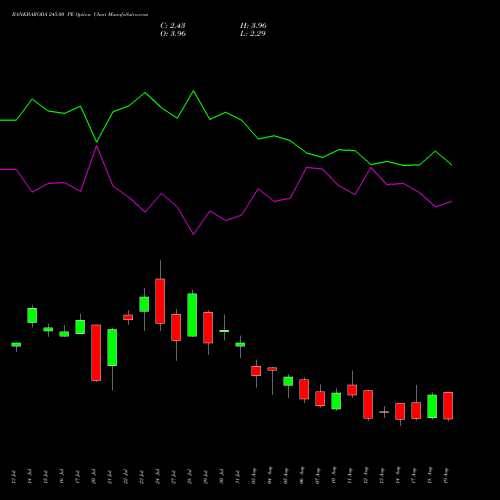Select the close value C: 2.43

173,26
